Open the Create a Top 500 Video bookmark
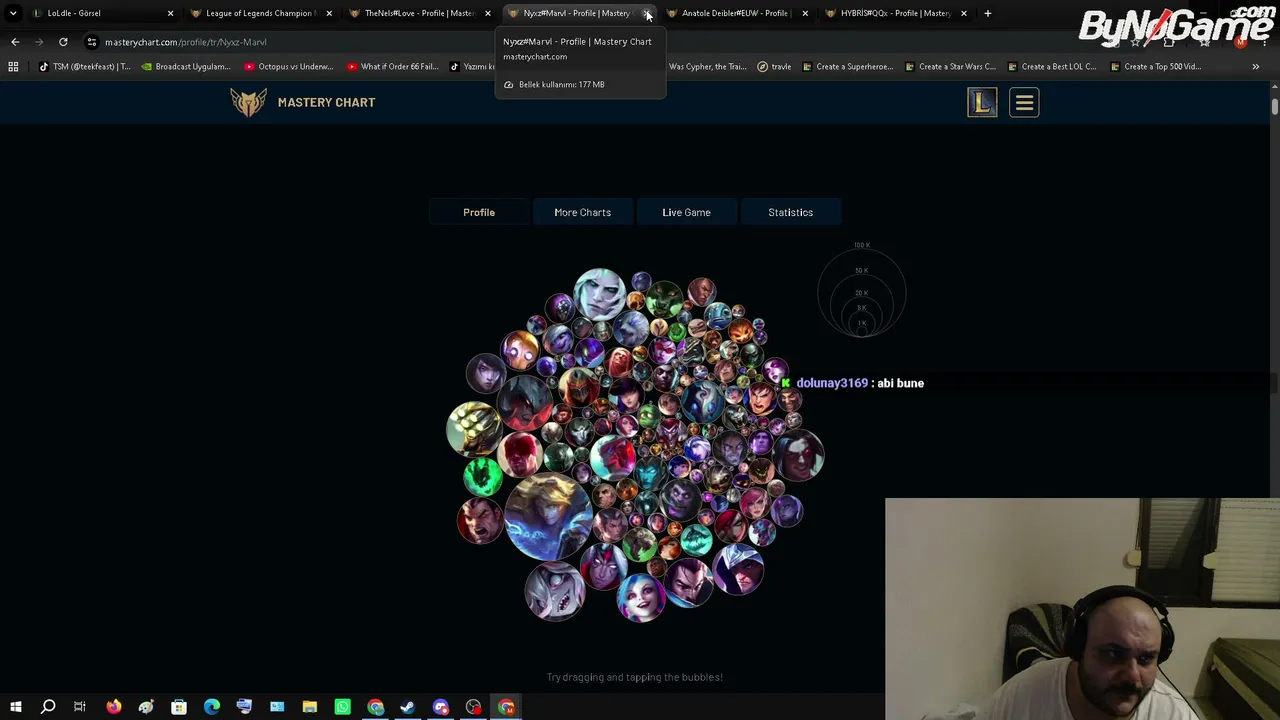Image resolution: width=1280 pixels, height=720 pixels. [1155, 67]
